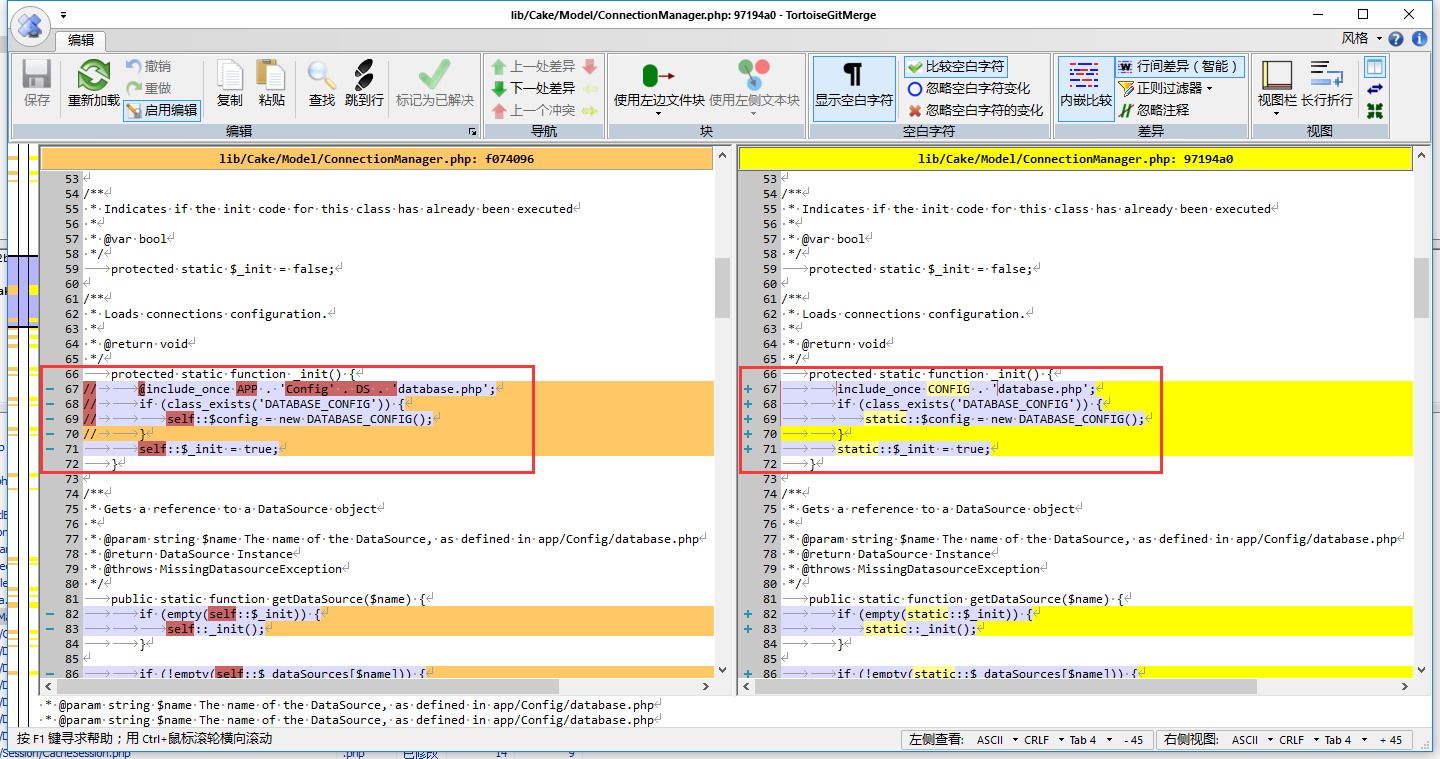Click the Copy (复制) icon
The height and width of the screenshot is (759, 1440).
(229, 77)
